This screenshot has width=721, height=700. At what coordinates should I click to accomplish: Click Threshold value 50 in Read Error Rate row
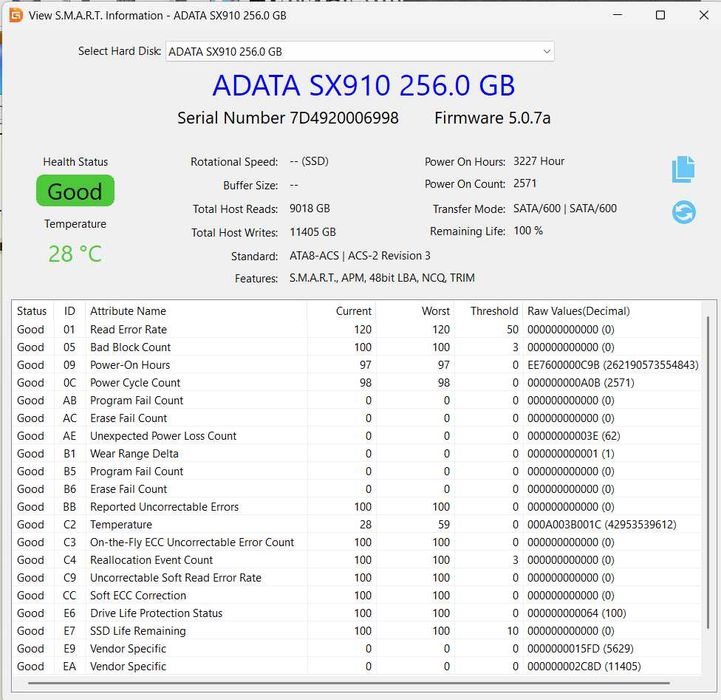tap(512, 329)
